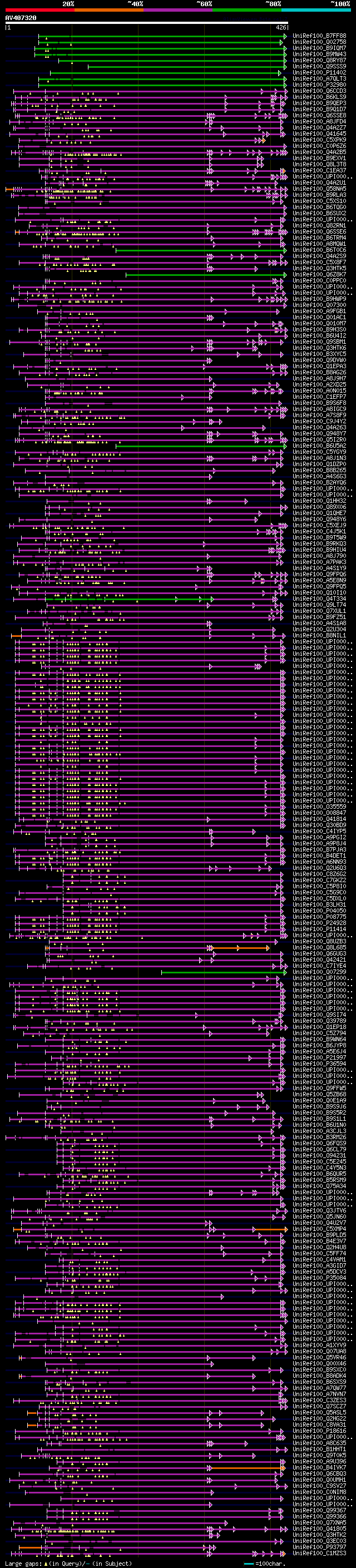Screen dimensions: 356x1568
Task: Select the UniRef100_B9HWP9 label
Action: coord(319,299)
